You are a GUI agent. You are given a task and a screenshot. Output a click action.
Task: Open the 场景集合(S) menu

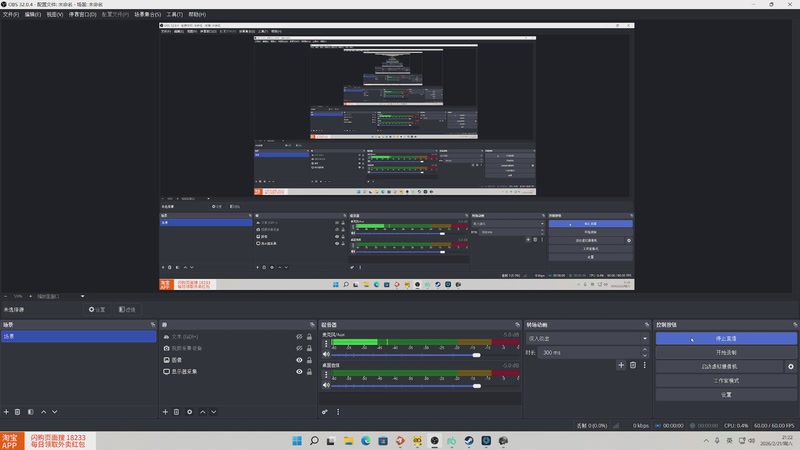[147, 14]
